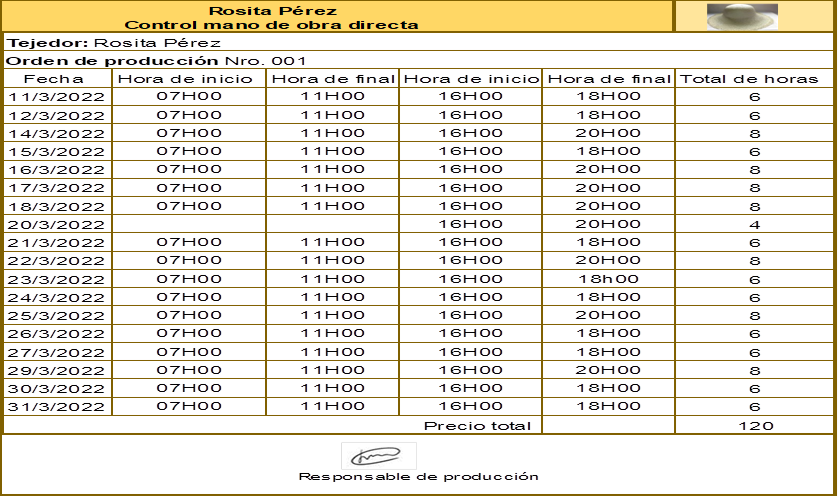Click the date cell 31/3/2022
The image size is (838, 497).
(58, 406)
